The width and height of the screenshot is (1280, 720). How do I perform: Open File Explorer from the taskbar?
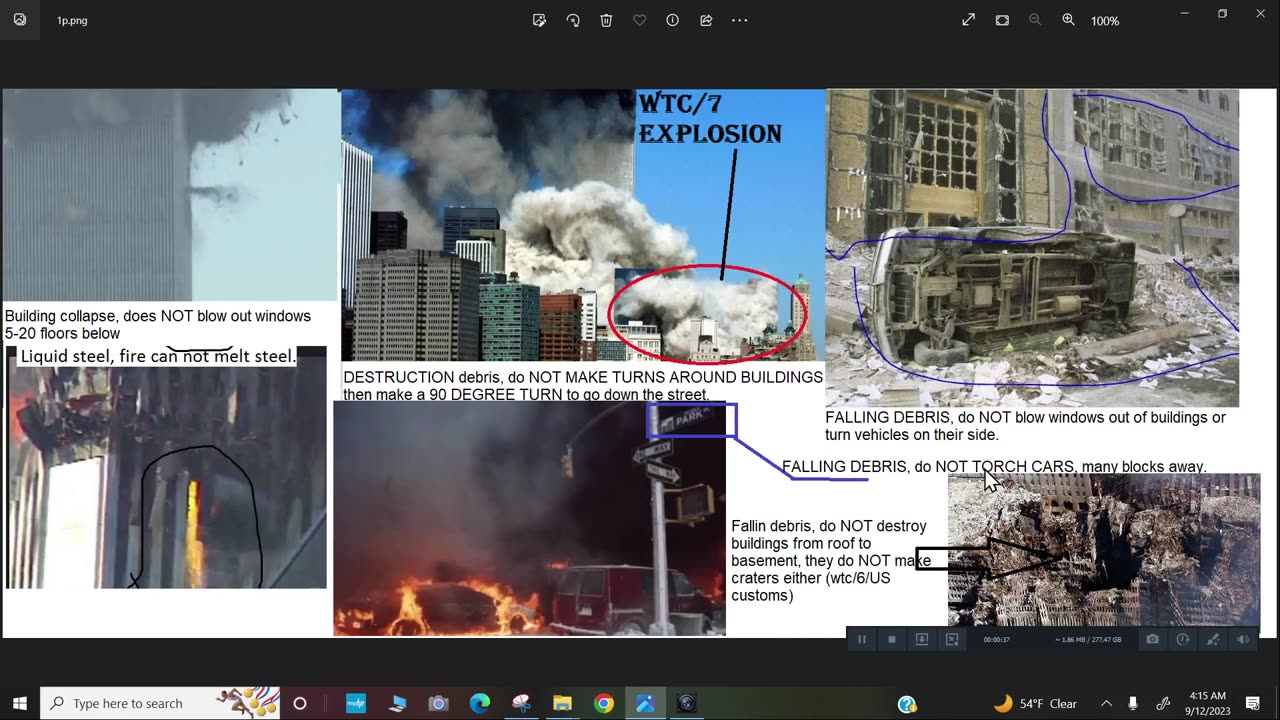coord(562,703)
